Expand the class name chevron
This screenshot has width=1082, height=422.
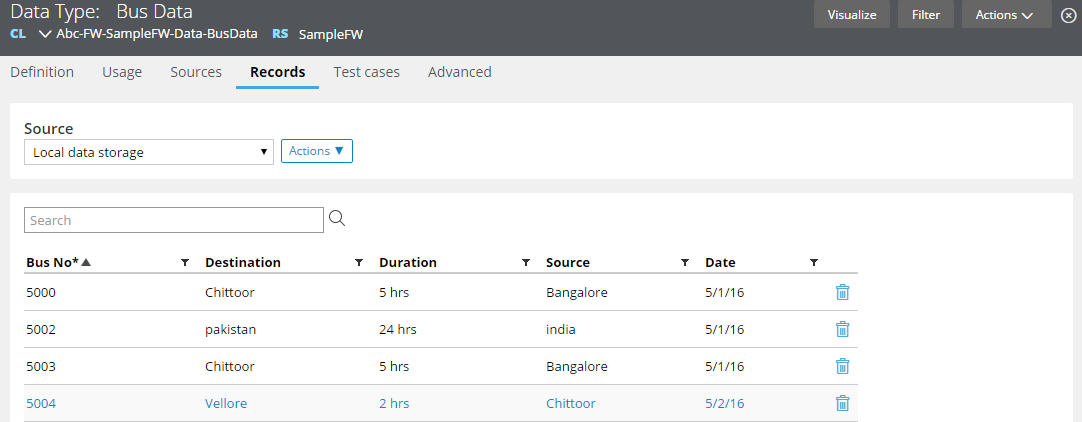coord(45,34)
